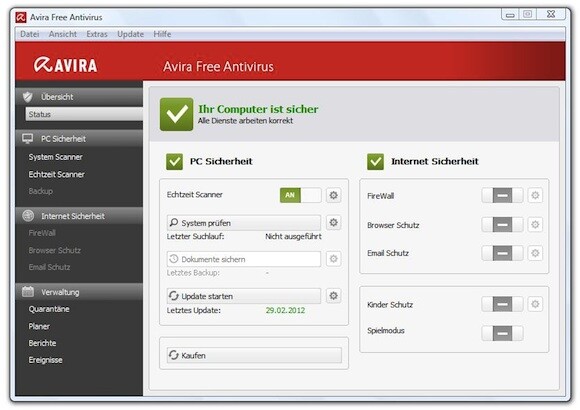This screenshot has width=580, height=410.
Task: Close the Avira window
Action: [551, 14]
